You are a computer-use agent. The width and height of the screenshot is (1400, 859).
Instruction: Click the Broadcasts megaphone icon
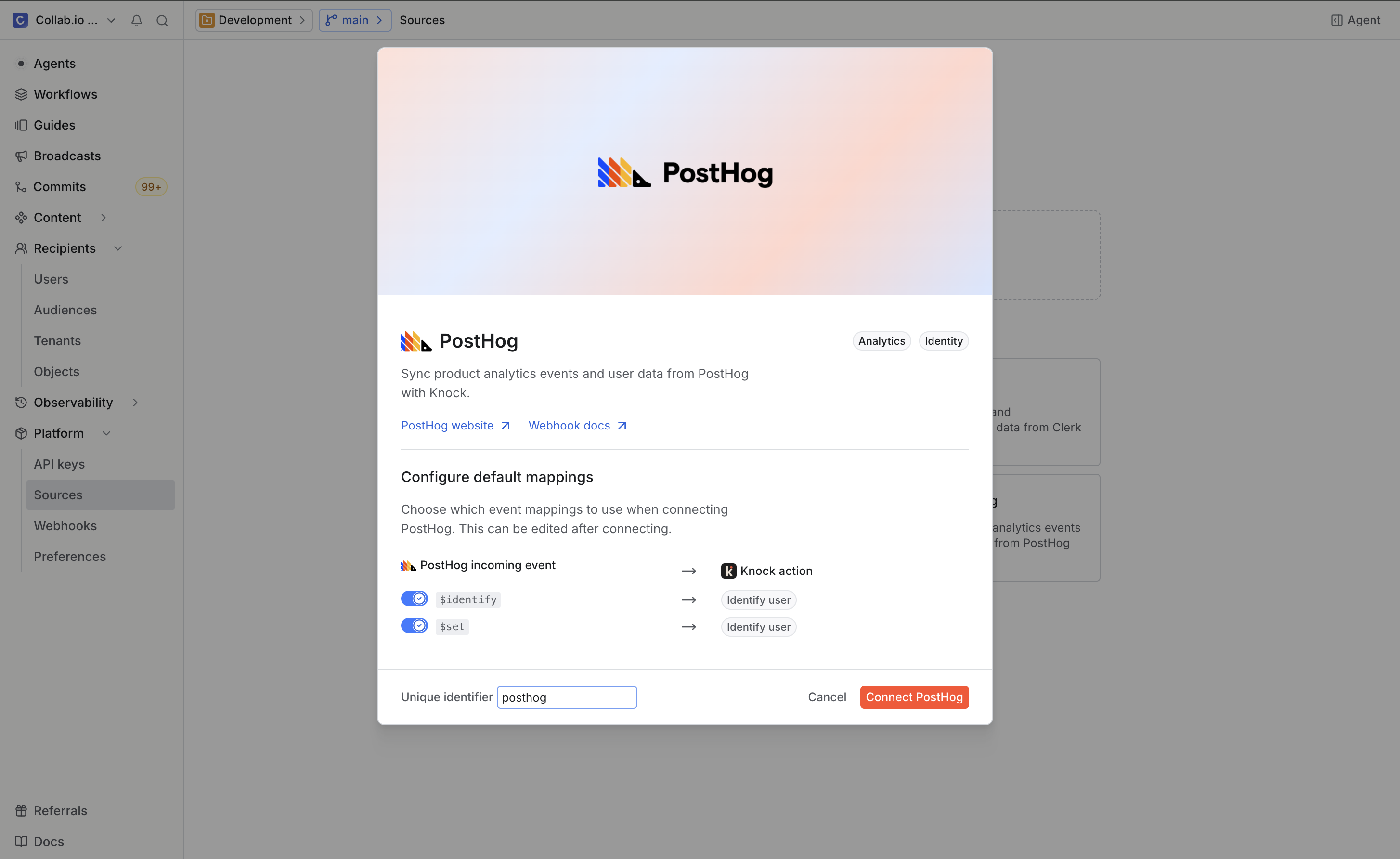tap(21, 156)
